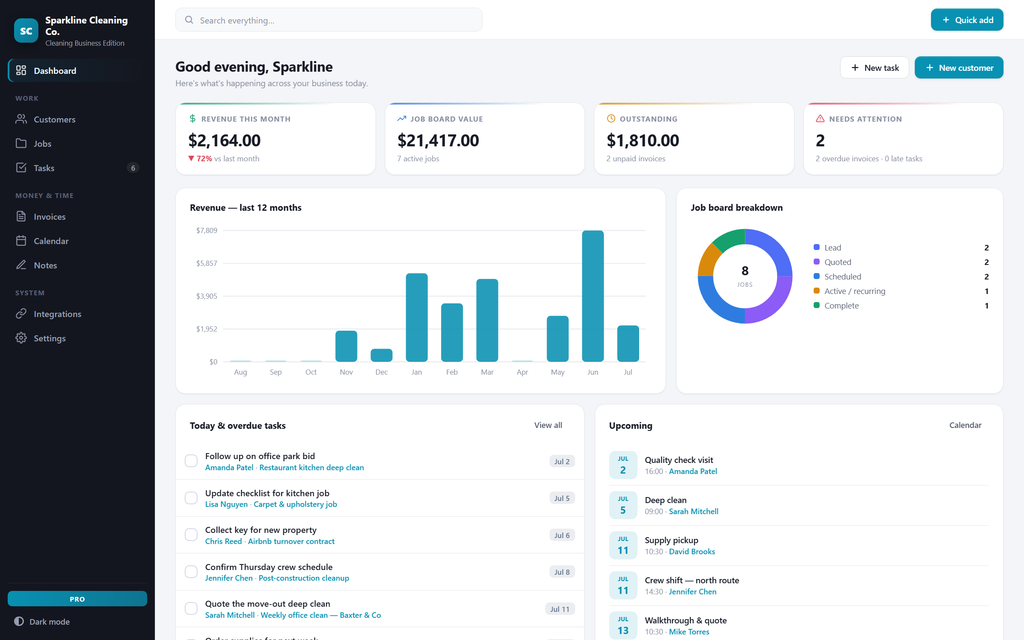Click the Outstanding $1,810.00 card
This screenshot has width=1024, height=640.
point(694,138)
